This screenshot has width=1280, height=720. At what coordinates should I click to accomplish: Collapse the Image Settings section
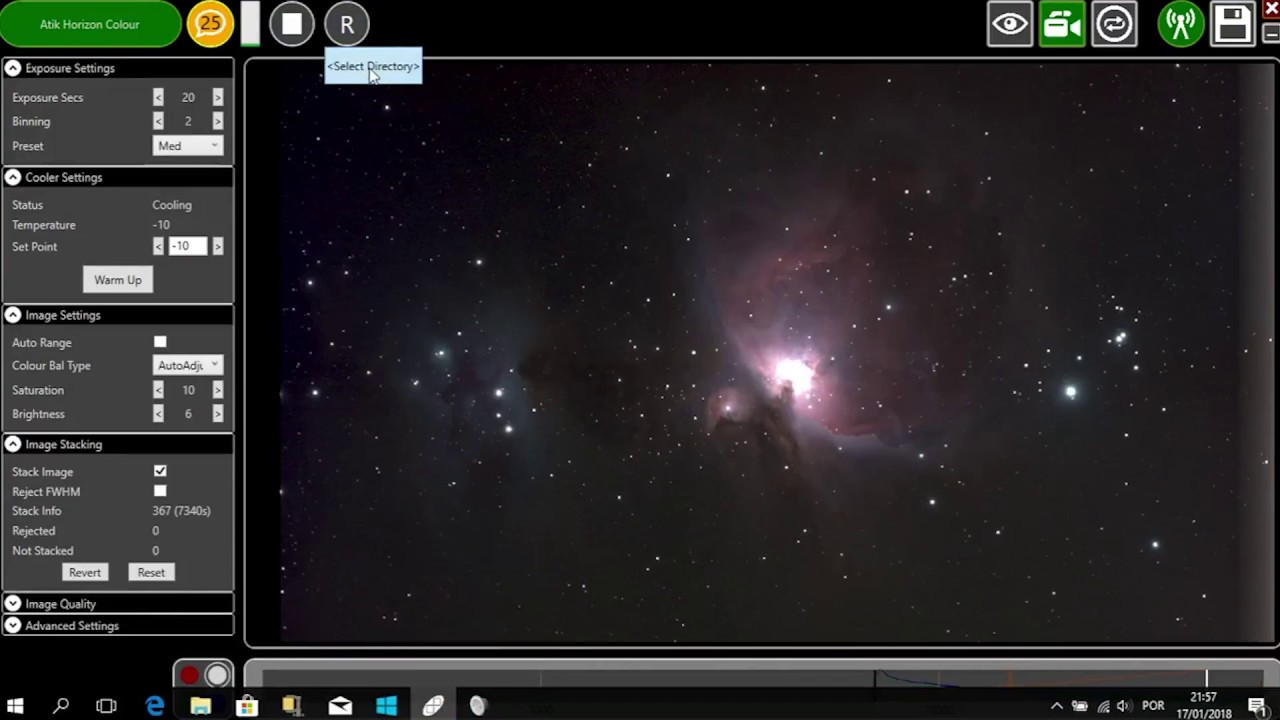point(13,315)
